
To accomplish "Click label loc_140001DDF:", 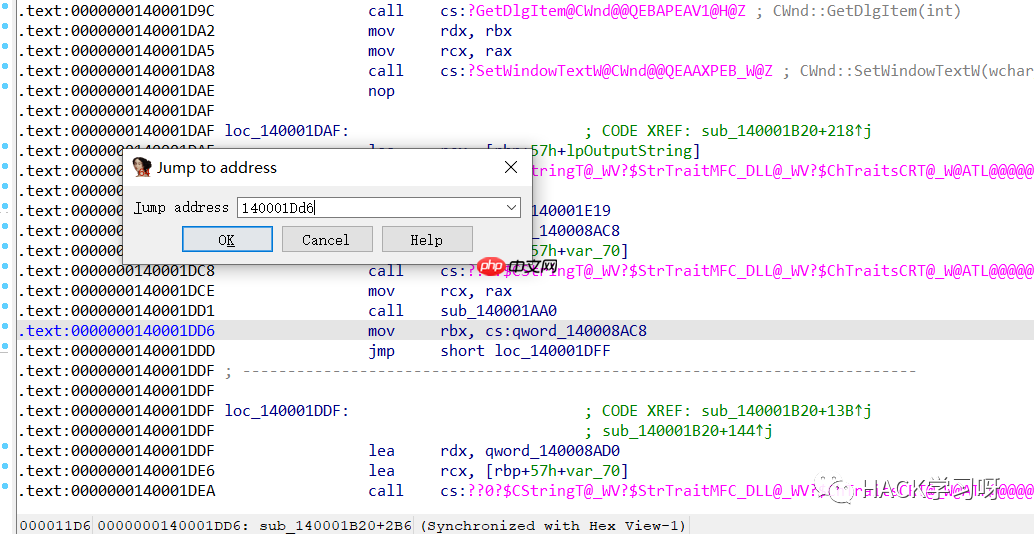I will [x=287, y=411].
